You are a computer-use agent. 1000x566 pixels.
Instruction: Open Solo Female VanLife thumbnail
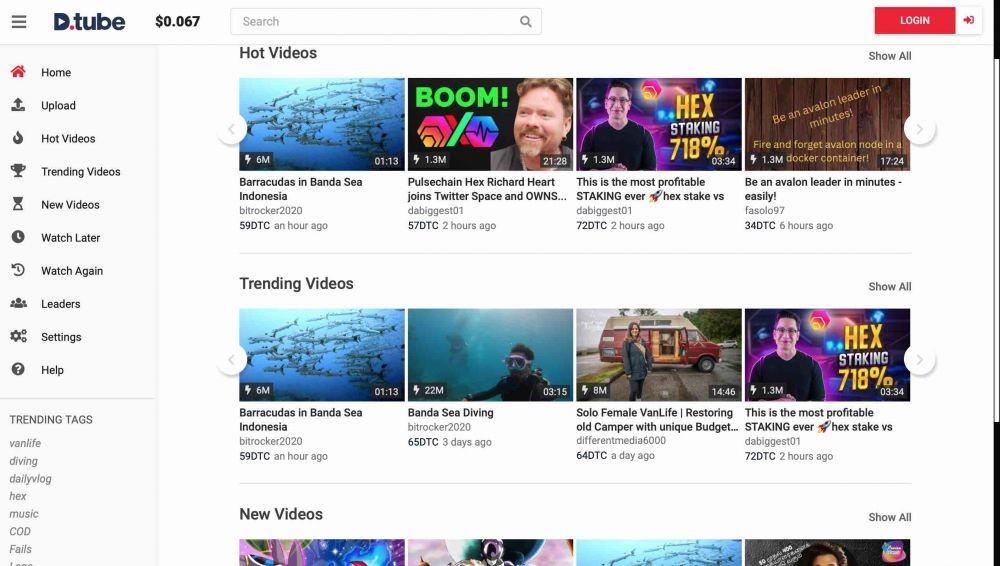click(x=659, y=355)
